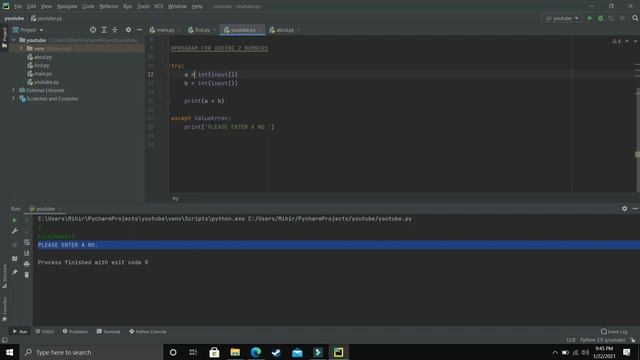Collapse all items in Project panel
Image resolution: width=640 pixels, height=360 pixels.
[x=115, y=30]
